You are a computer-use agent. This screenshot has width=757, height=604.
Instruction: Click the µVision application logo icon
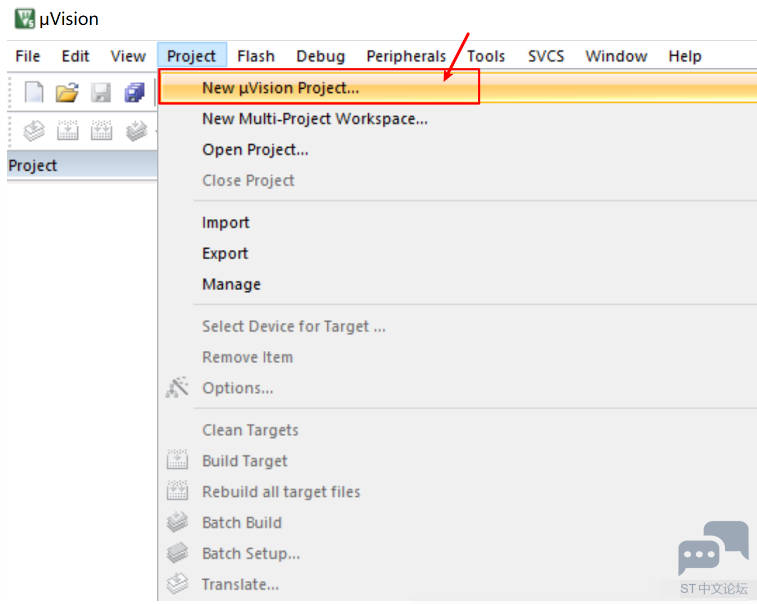click(25, 19)
